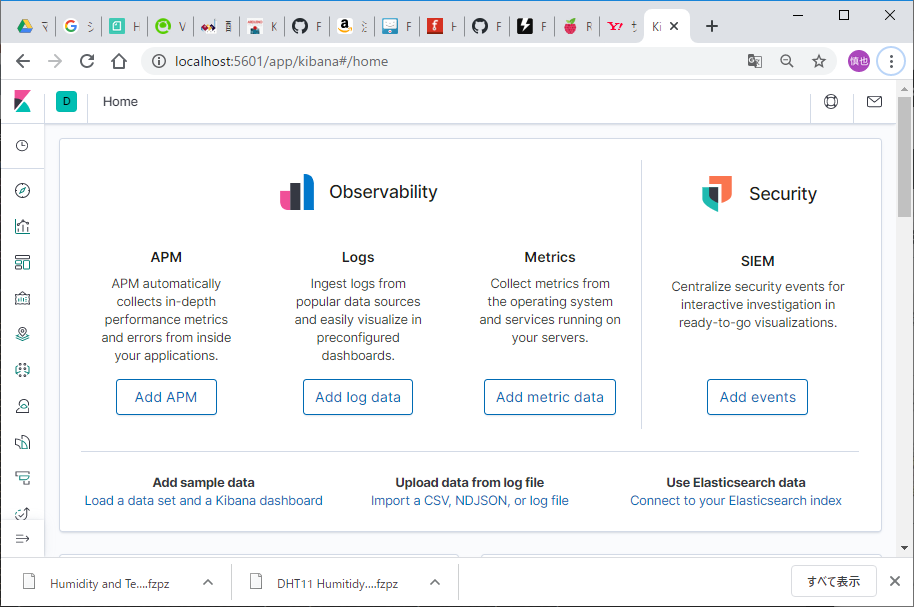
Task: Open Import a CSV, NDJSON, or log file
Action: pos(470,500)
